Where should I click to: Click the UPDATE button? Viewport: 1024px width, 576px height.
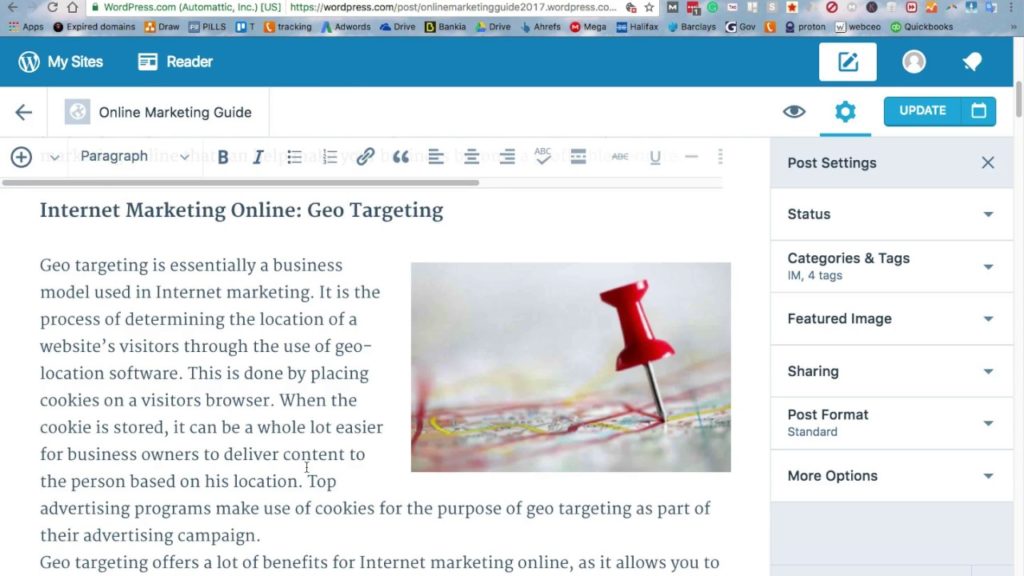(922, 111)
